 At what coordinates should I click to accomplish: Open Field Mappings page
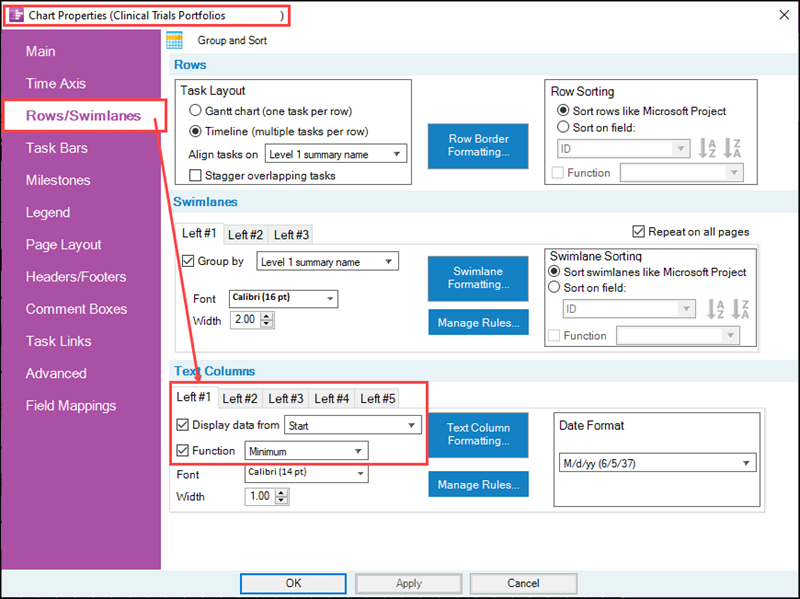pos(71,406)
